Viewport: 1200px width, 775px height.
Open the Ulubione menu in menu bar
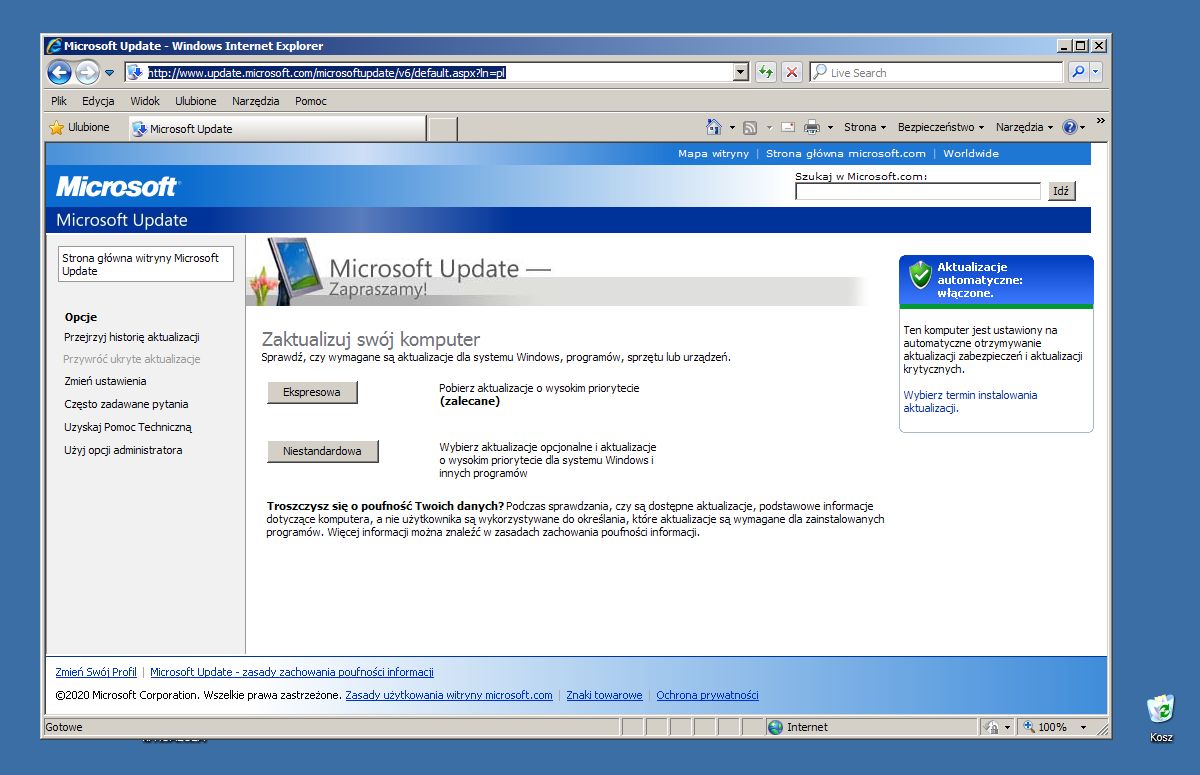coord(196,101)
